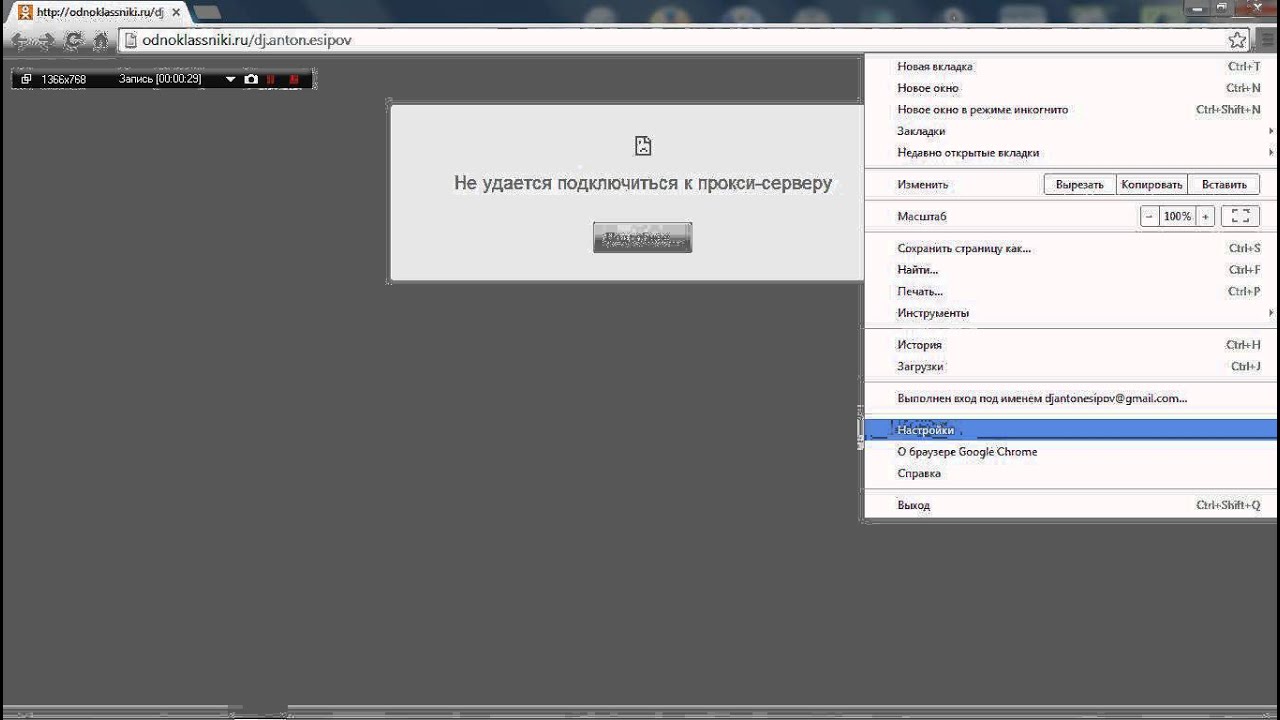Click the 'Вставить' button
This screenshot has height=720, width=1280.
1224,185
